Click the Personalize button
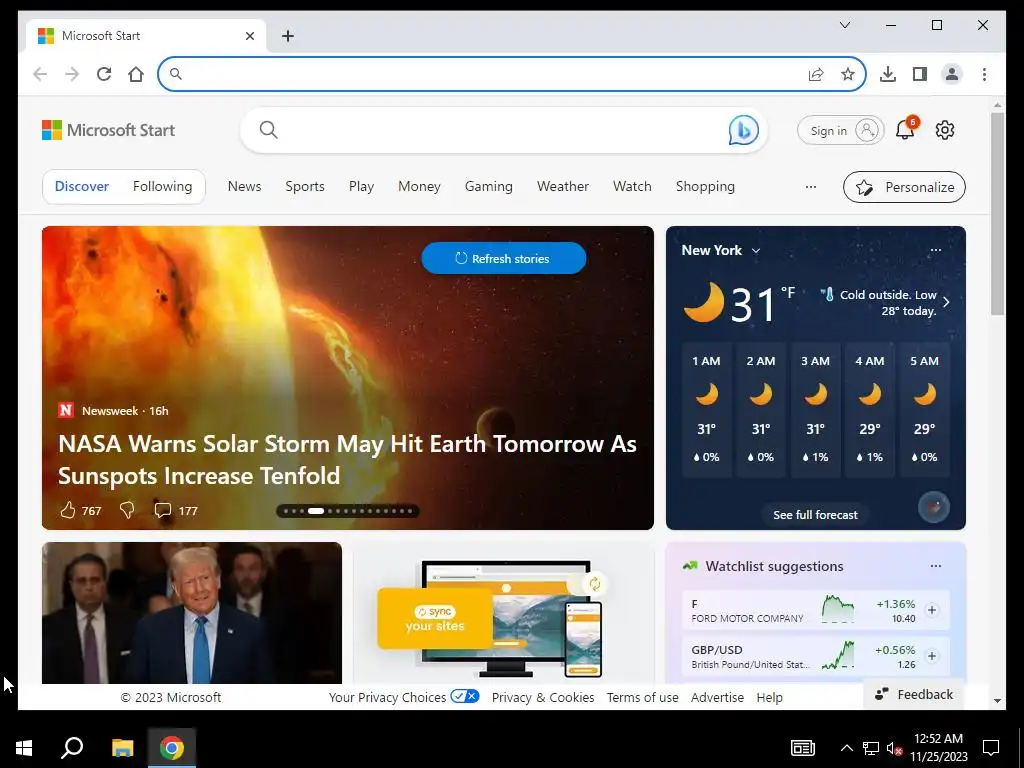Image resolution: width=1024 pixels, height=768 pixels. (904, 187)
